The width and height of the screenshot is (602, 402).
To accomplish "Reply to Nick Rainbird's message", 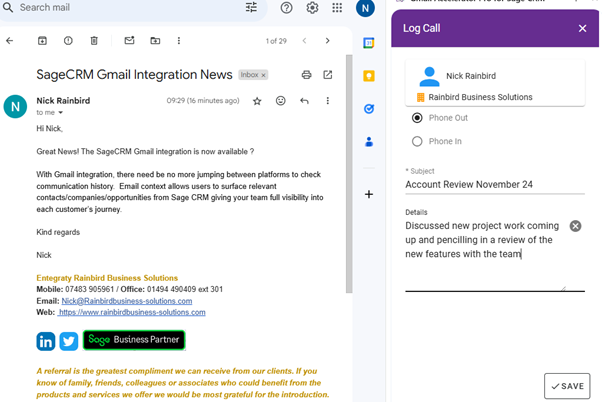I will 304,101.
